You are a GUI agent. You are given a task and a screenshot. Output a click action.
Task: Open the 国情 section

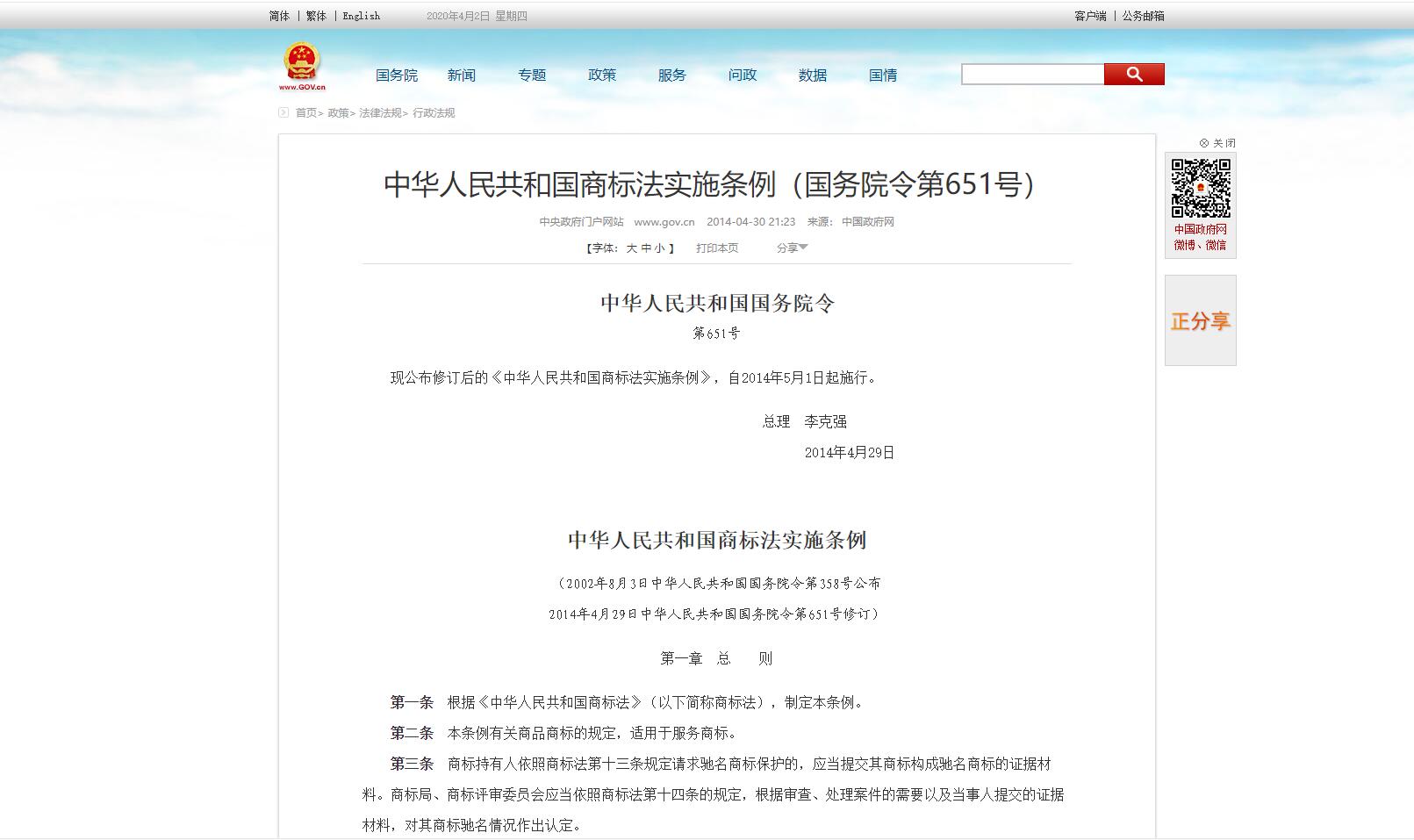tap(882, 75)
